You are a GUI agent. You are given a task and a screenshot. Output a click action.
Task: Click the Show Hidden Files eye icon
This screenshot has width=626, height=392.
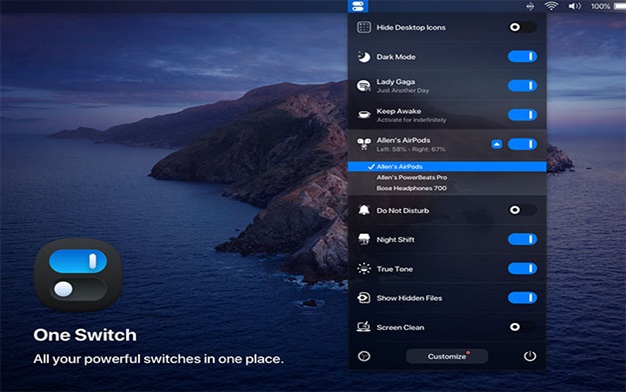click(364, 298)
